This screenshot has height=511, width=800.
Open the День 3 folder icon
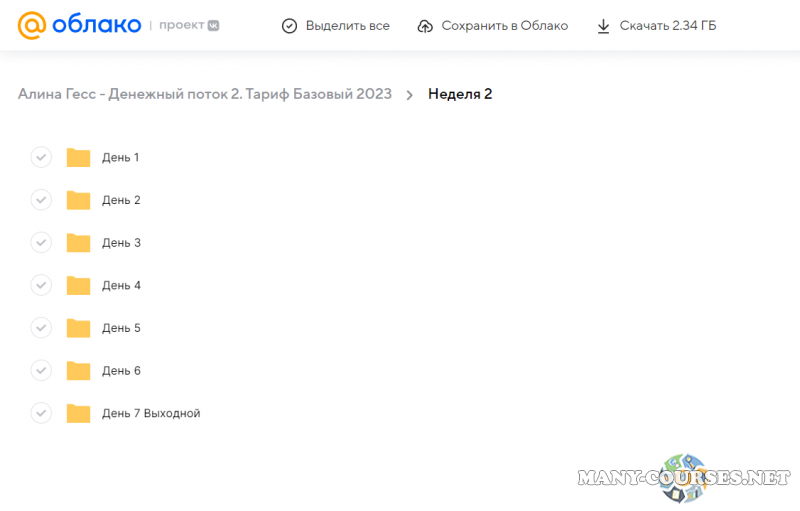78,243
